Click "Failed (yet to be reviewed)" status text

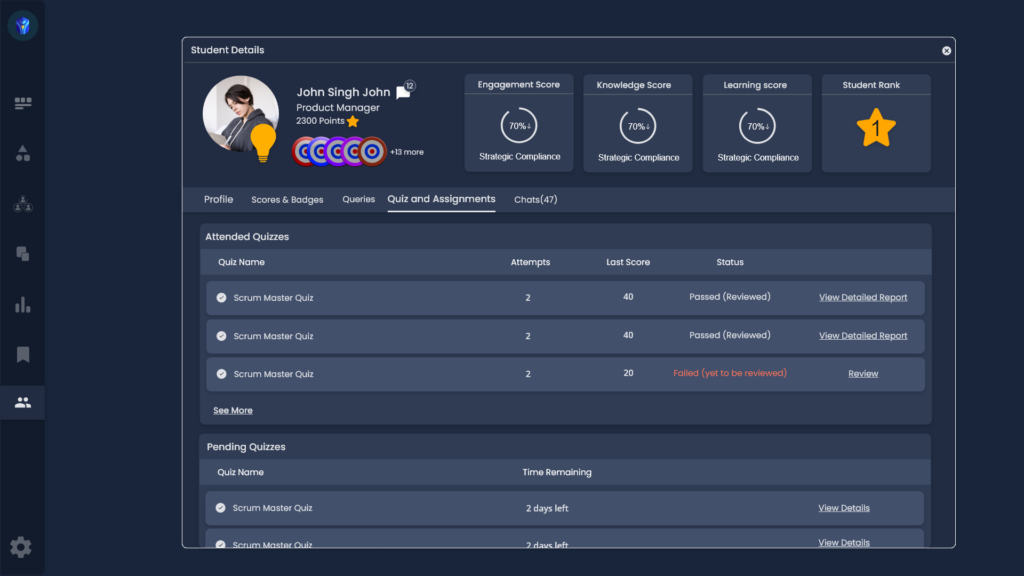[730, 373]
